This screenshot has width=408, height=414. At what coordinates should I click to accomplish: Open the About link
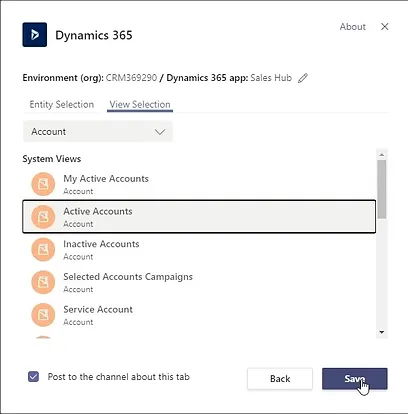click(x=353, y=27)
